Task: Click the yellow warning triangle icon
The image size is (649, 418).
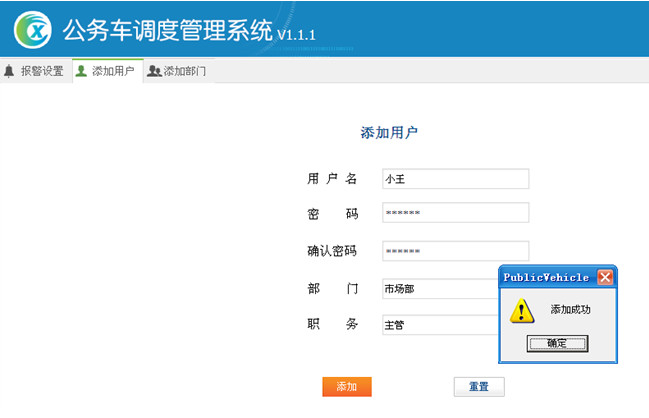Action: (521, 310)
